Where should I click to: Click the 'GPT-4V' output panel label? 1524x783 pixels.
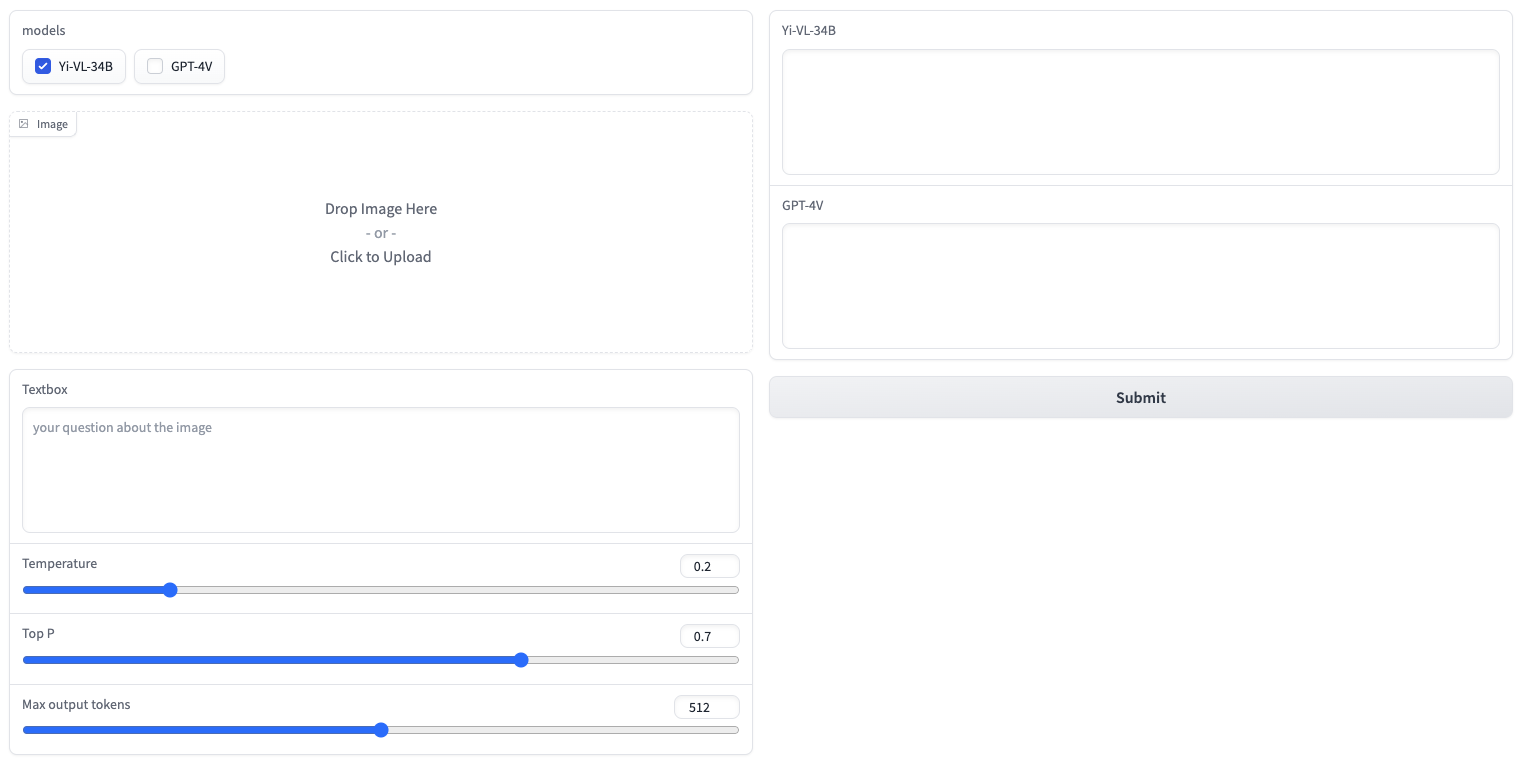803,205
